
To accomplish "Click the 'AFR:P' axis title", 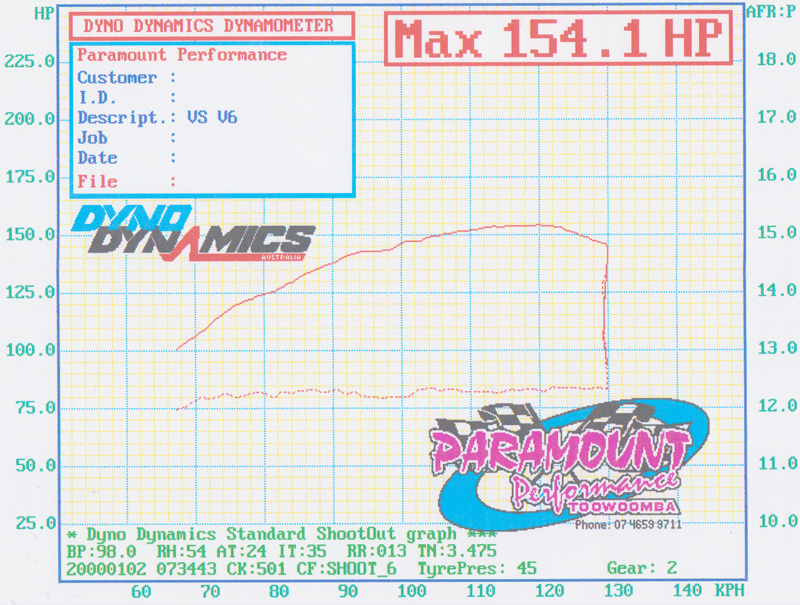I will pyautogui.click(x=771, y=12).
